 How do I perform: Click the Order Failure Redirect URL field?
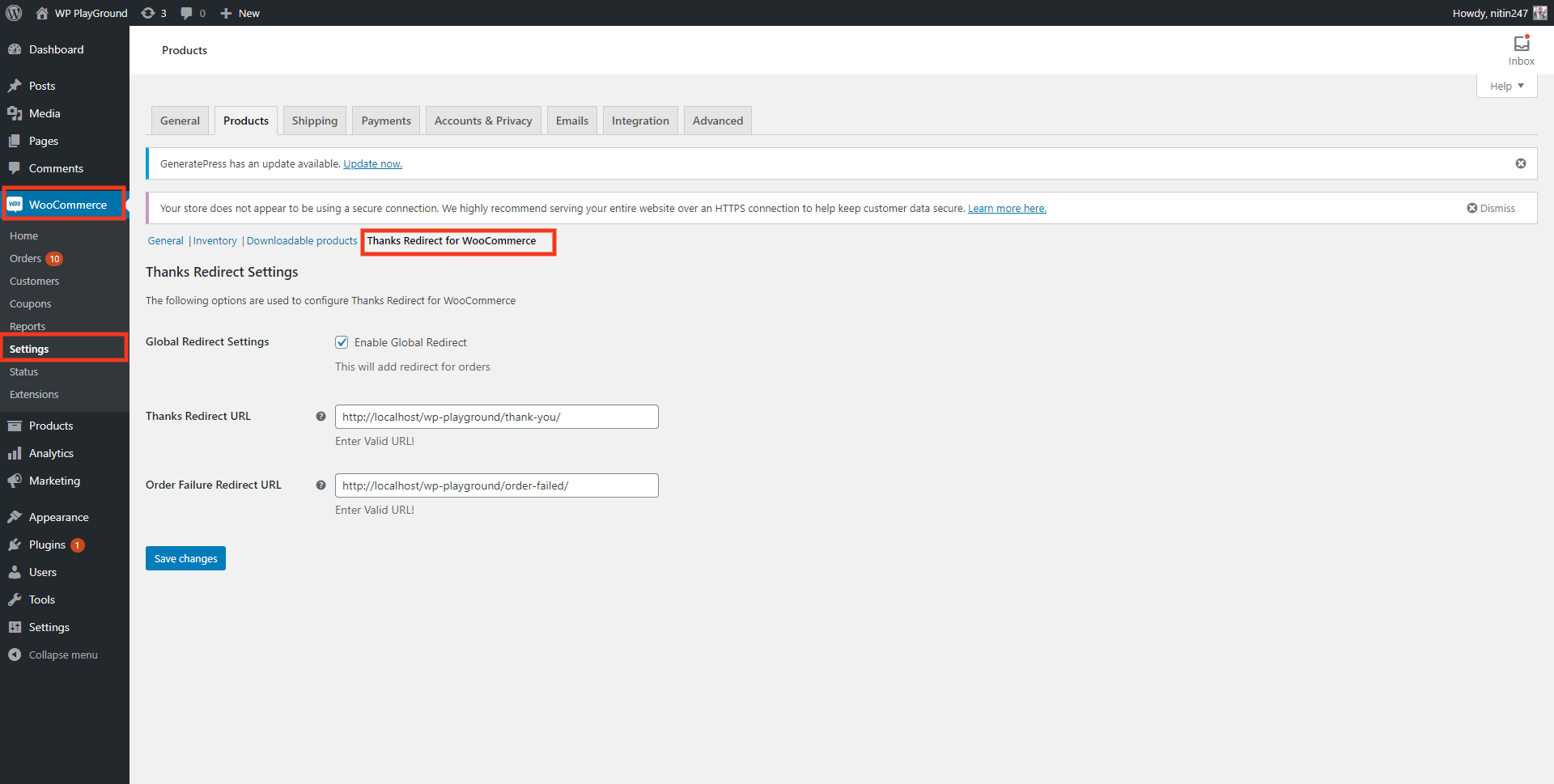pyautogui.click(x=497, y=485)
